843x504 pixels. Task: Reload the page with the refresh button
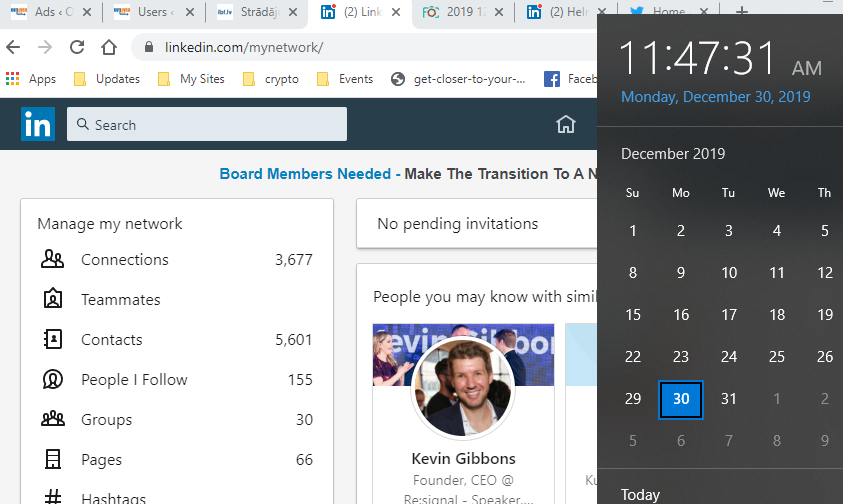tap(77, 47)
